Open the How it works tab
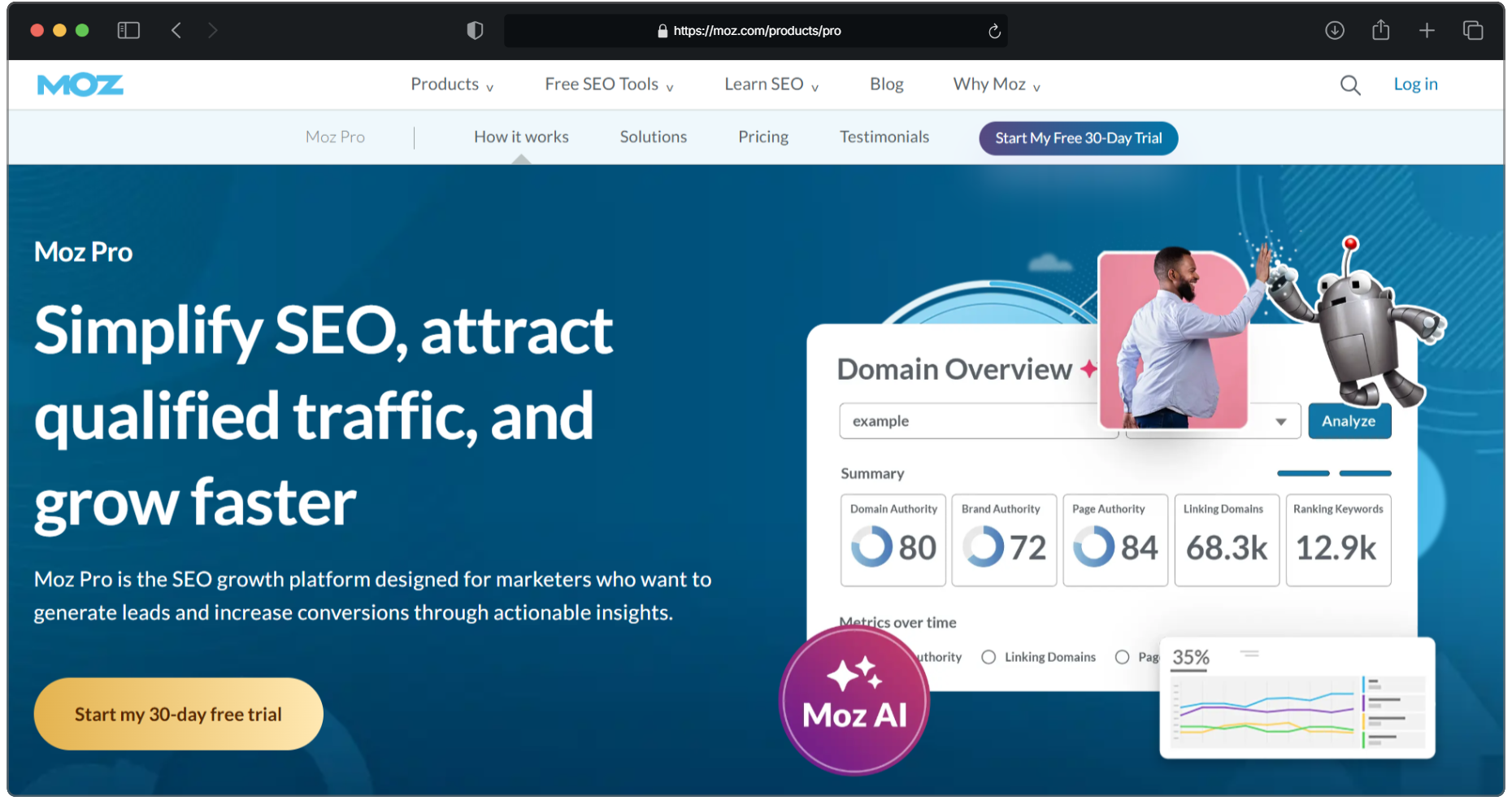This screenshot has width=1512, height=805. pyautogui.click(x=521, y=137)
